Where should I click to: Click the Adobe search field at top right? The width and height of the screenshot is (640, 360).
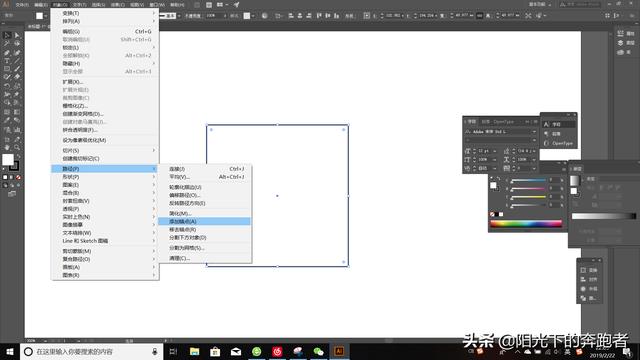tap(580, 4)
